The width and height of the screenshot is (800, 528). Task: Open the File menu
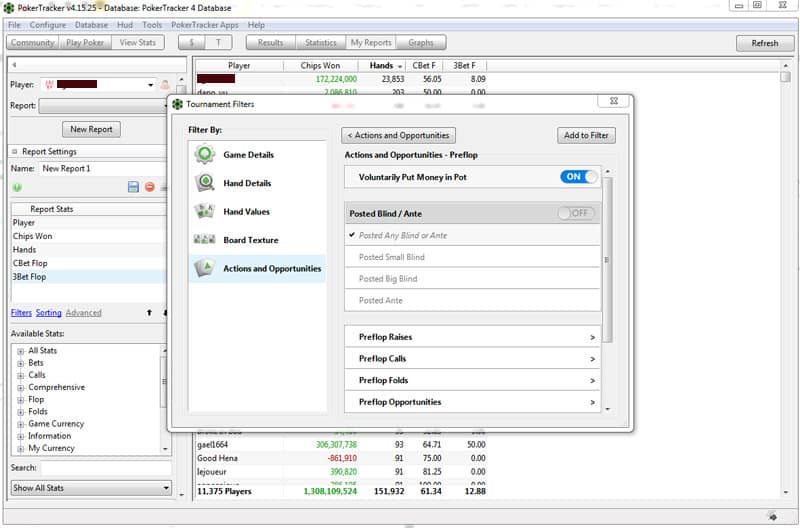(x=14, y=24)
